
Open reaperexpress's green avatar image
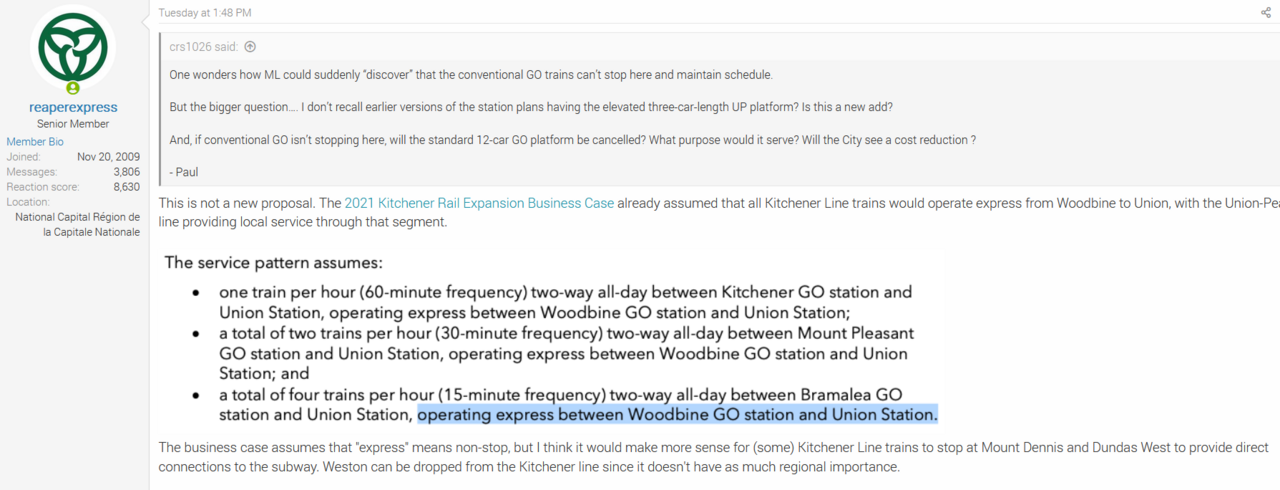[x=74, y=48]
